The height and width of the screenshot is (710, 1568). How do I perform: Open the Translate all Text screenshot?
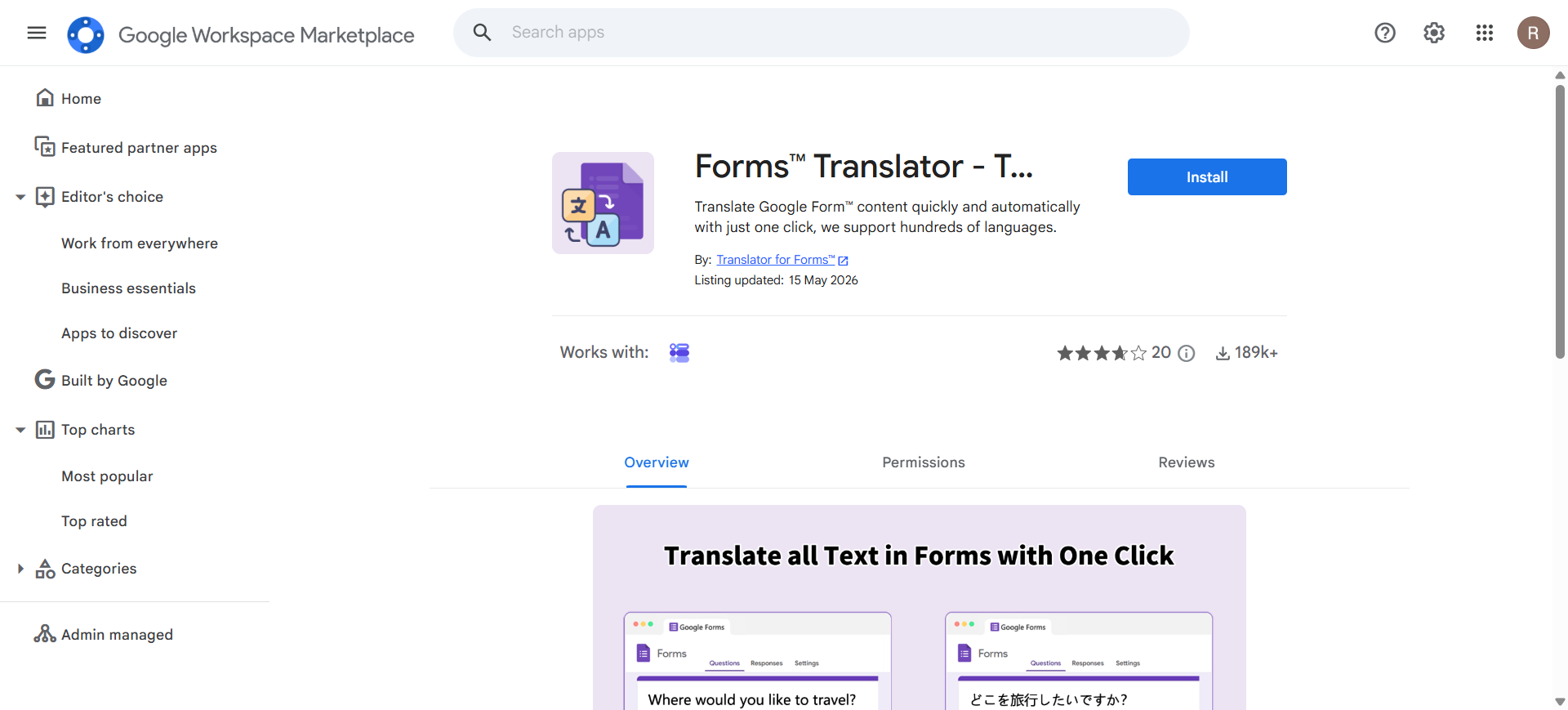tap(920, 608)
